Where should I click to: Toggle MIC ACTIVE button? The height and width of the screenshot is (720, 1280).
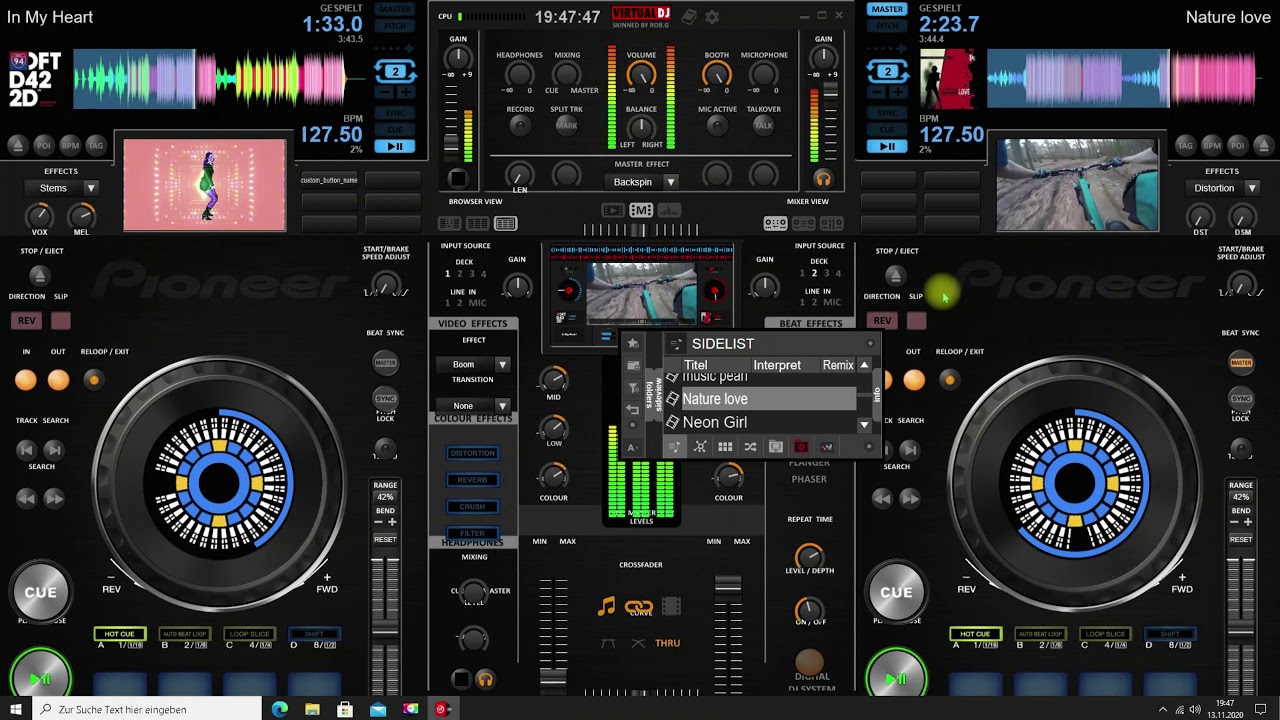coord(717,125)
